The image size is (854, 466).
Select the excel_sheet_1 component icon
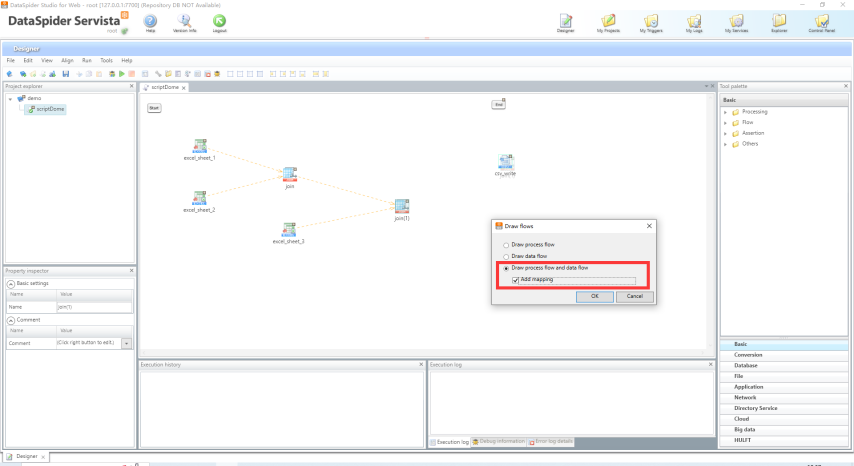[200, 146]
